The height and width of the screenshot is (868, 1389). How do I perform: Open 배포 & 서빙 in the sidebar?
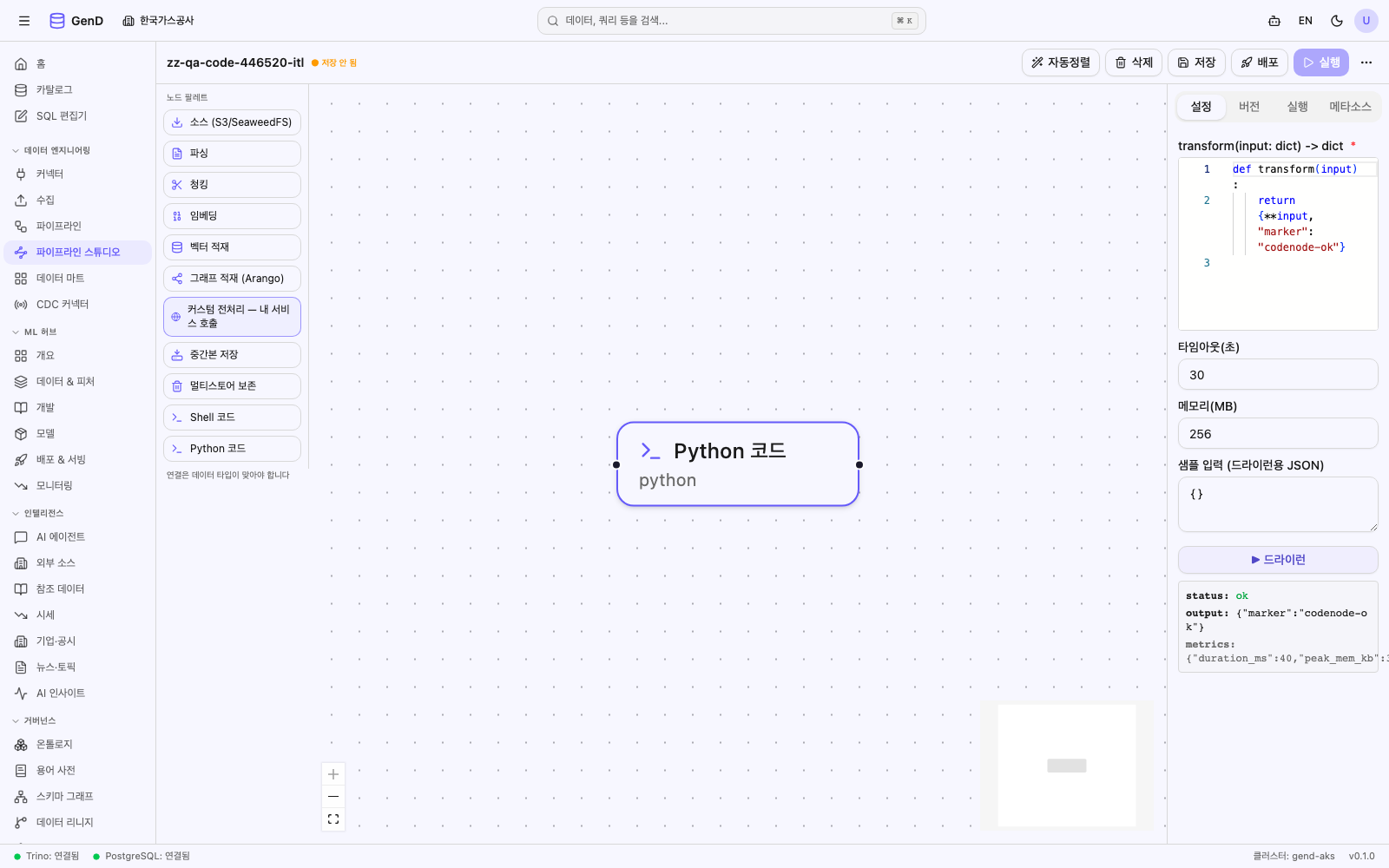pyautogui.click(x=78, y=460)
